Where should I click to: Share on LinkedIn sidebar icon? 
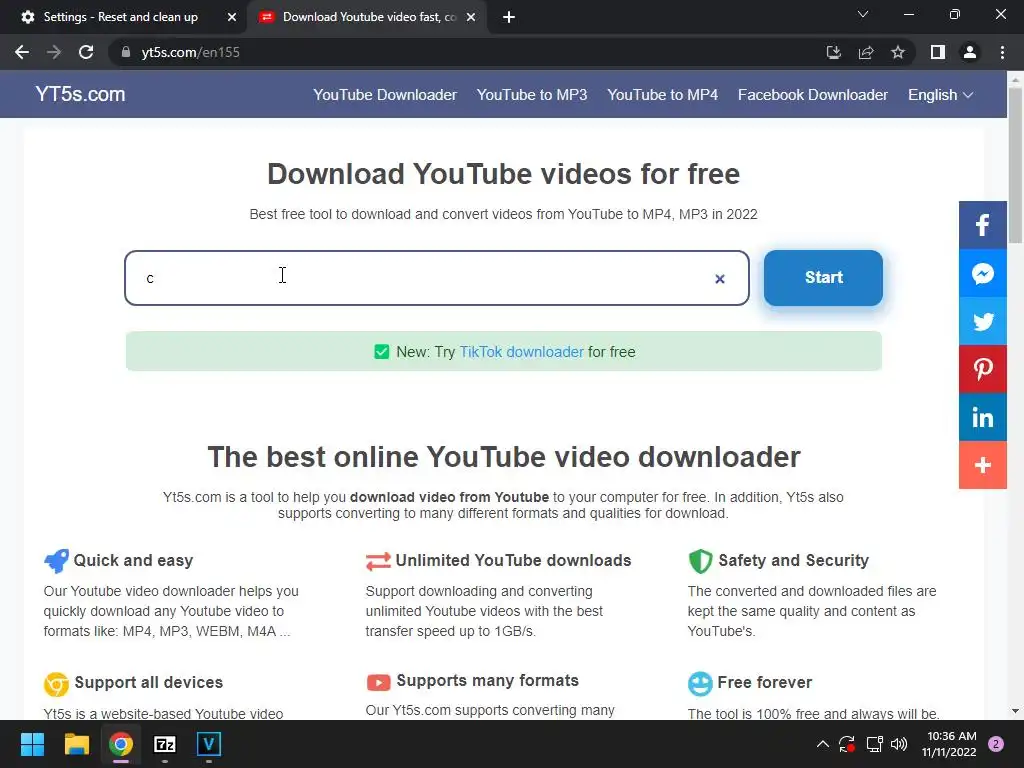(x=982, y=417)
